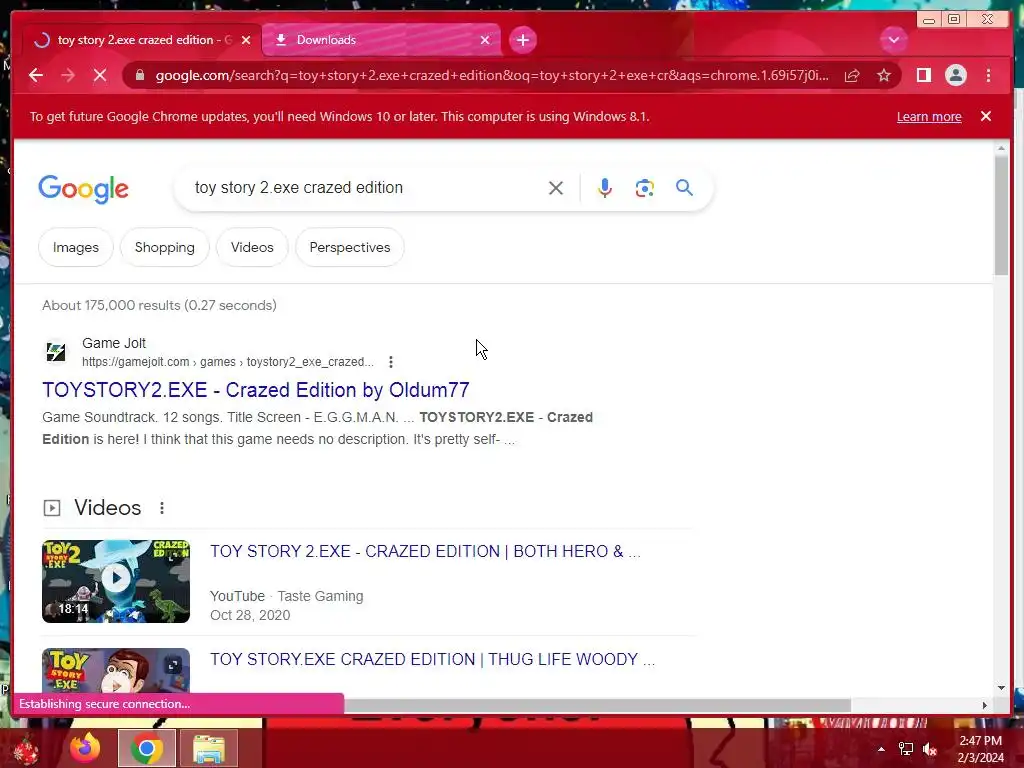Open the Start button

(x=26, y=748)
